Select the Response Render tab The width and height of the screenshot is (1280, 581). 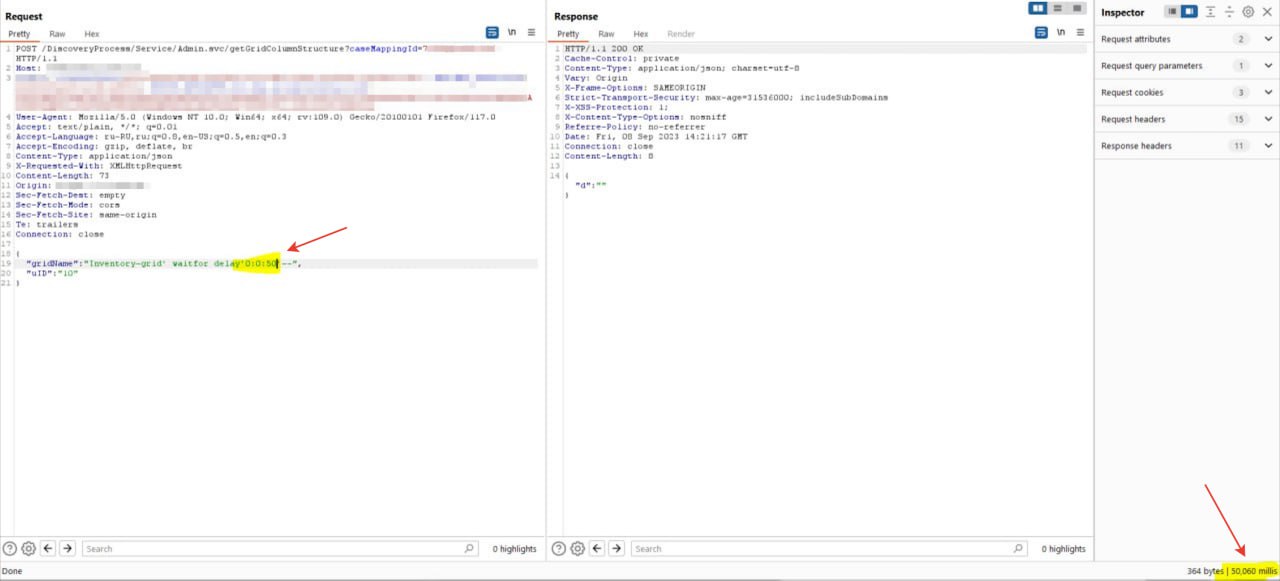681,34
